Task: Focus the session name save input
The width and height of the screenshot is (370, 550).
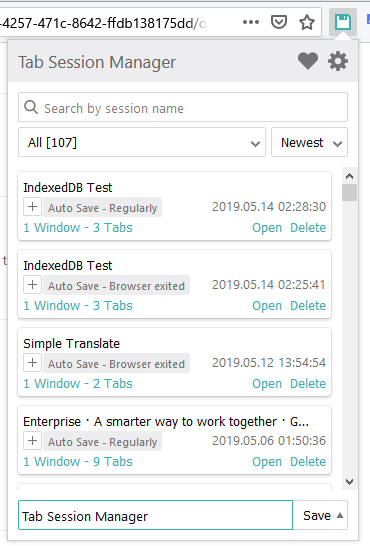Action: [x=155, y=515]
